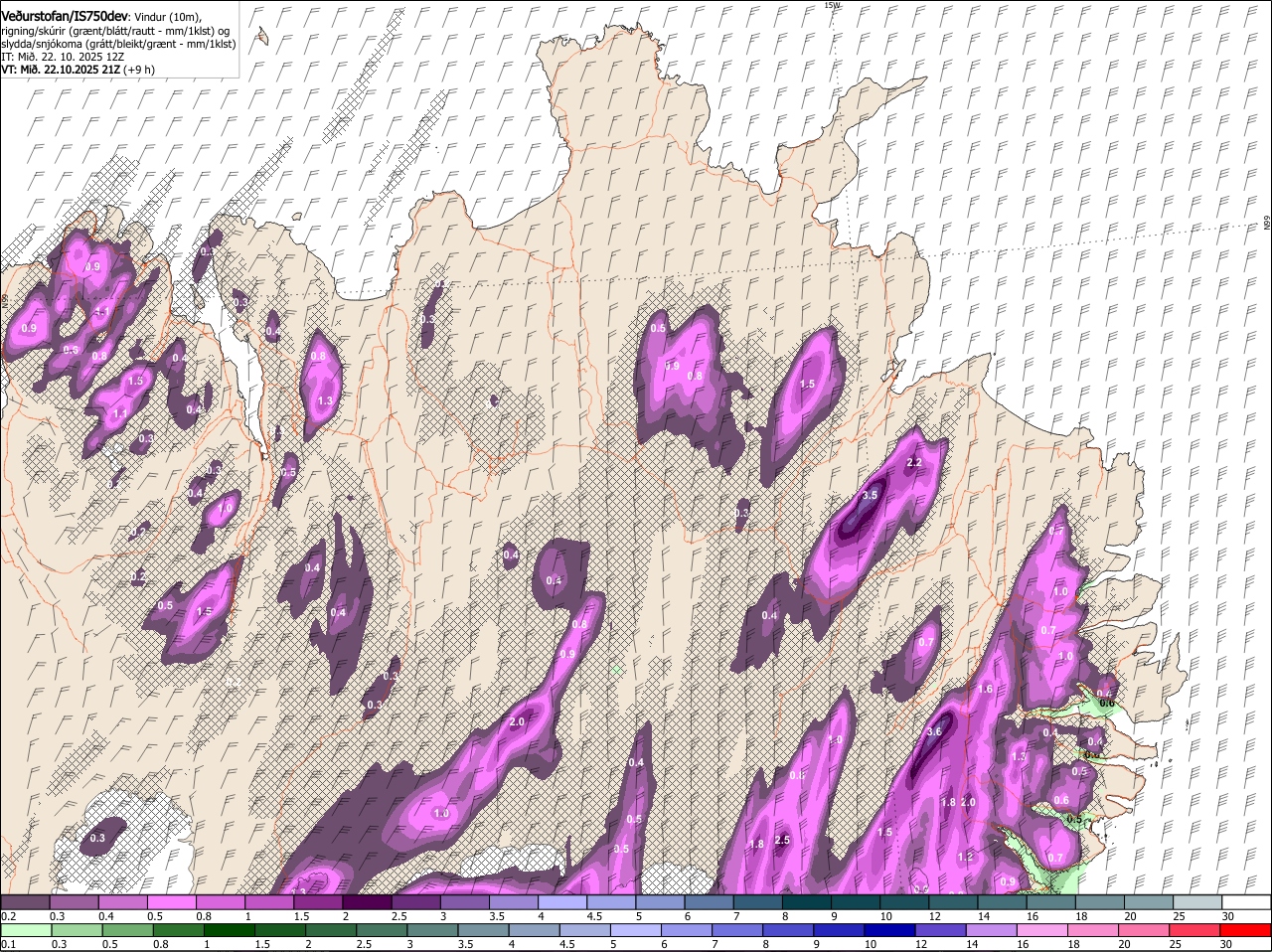Pick the medium green 0.5 rain swatch

click(127, 930)
